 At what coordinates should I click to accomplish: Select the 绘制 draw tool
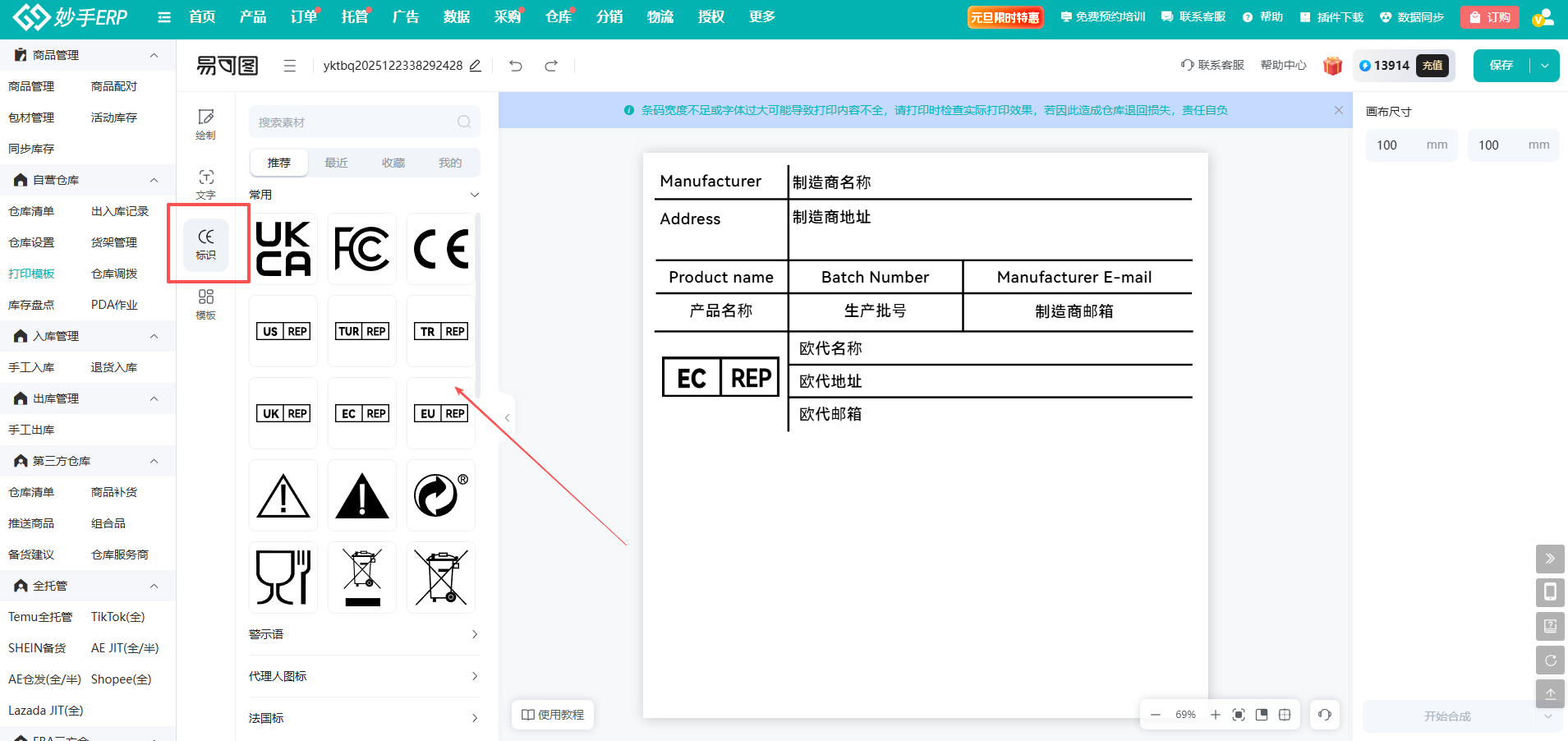tap(206, 124)
